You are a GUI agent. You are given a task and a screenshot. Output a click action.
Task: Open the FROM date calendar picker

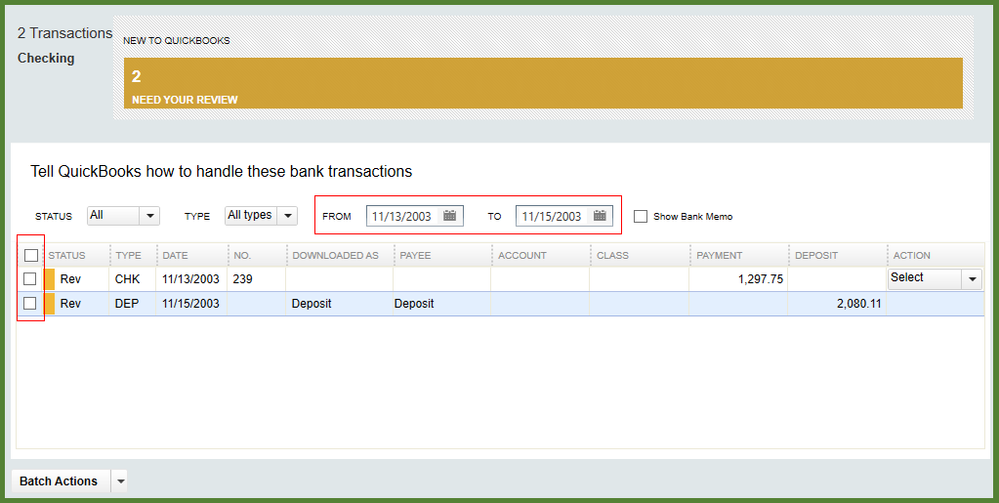point(450,215)
